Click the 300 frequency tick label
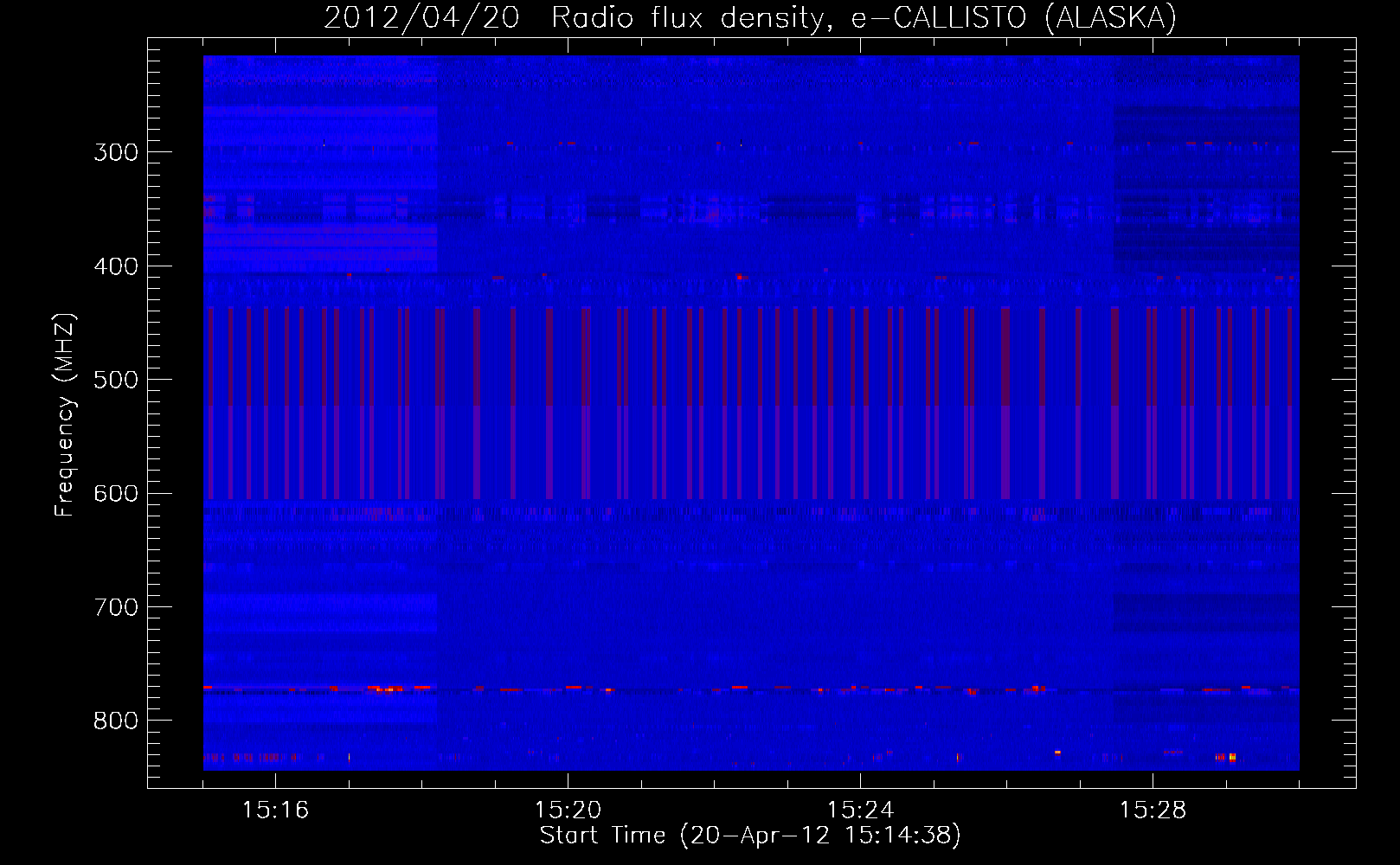The height and width of the screenshot is (865, 1400). (x=116, y=152)
